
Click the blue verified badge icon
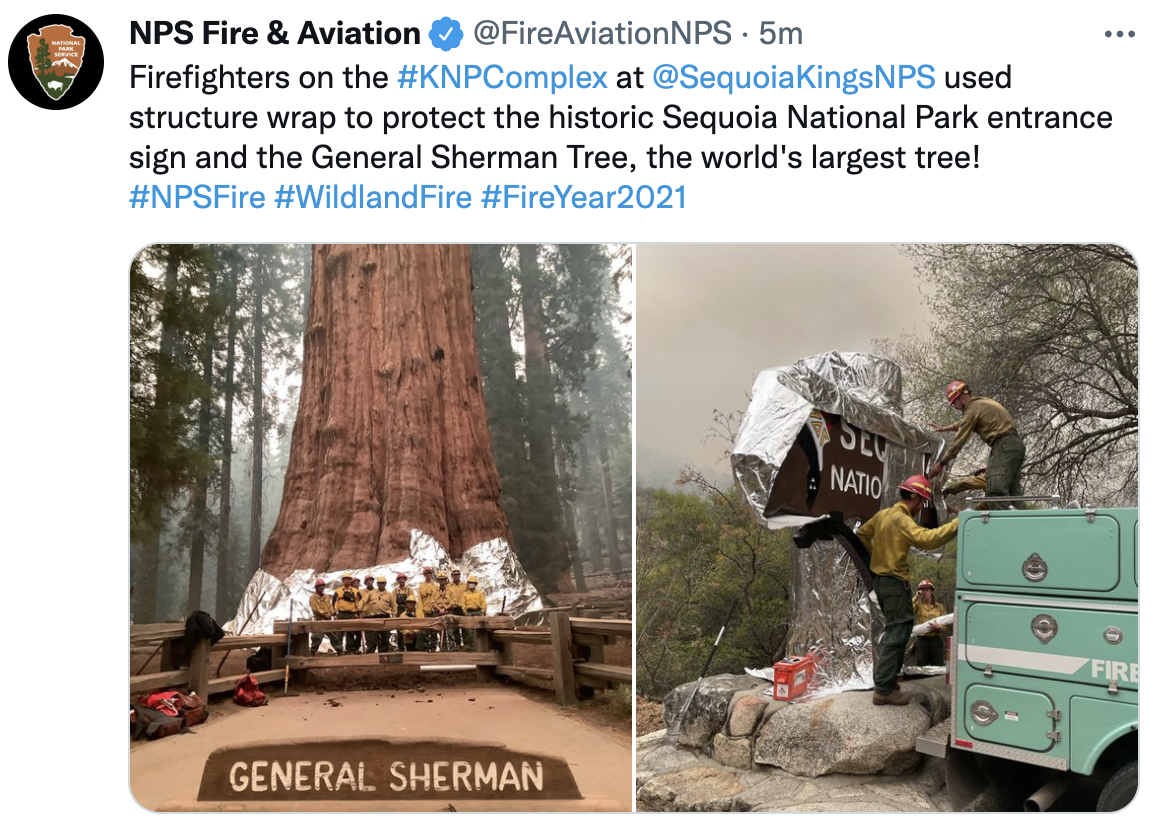click(x=446, y=34)
